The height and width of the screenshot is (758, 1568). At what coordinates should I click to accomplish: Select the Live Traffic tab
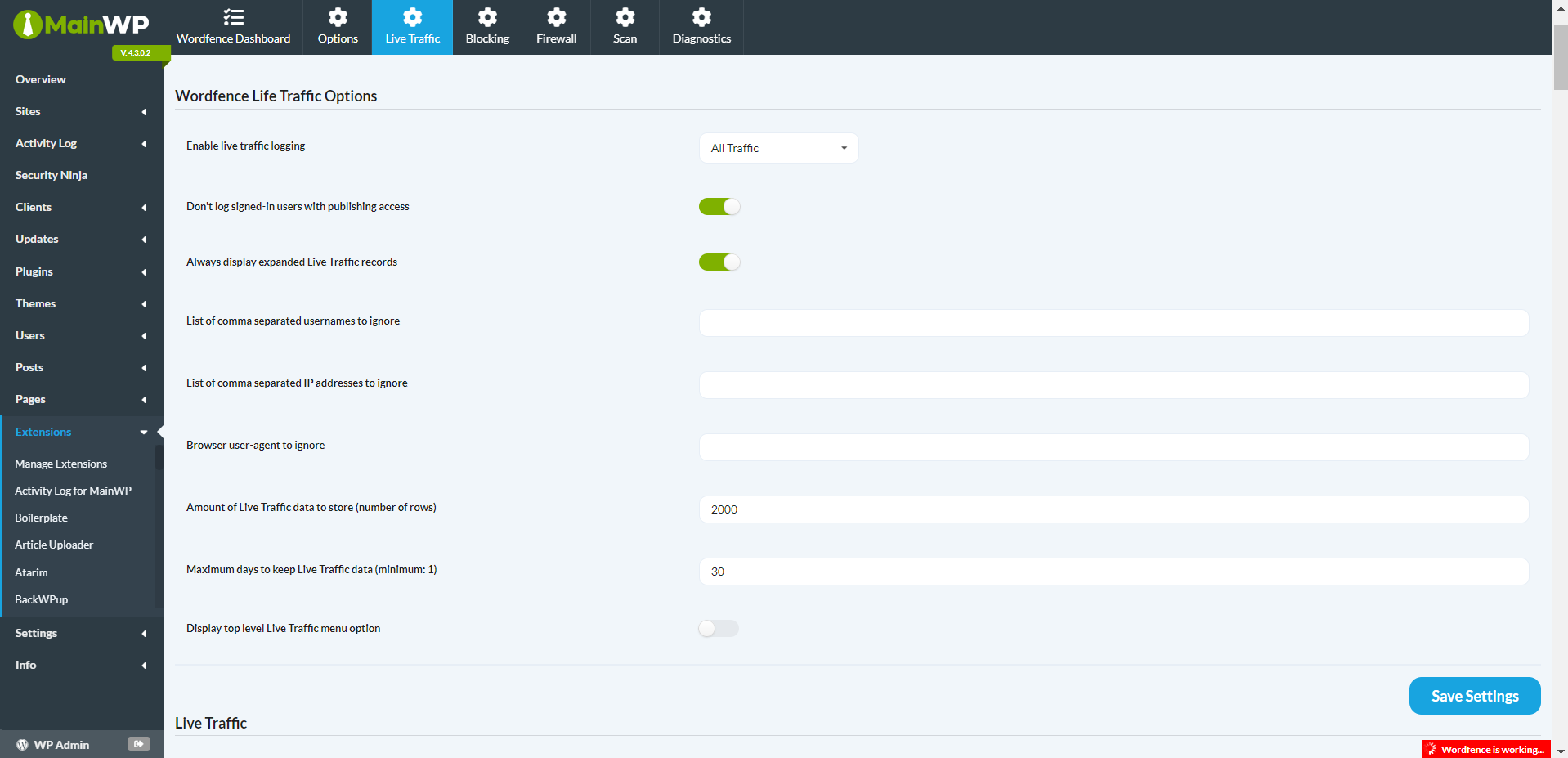pos(413,28)
